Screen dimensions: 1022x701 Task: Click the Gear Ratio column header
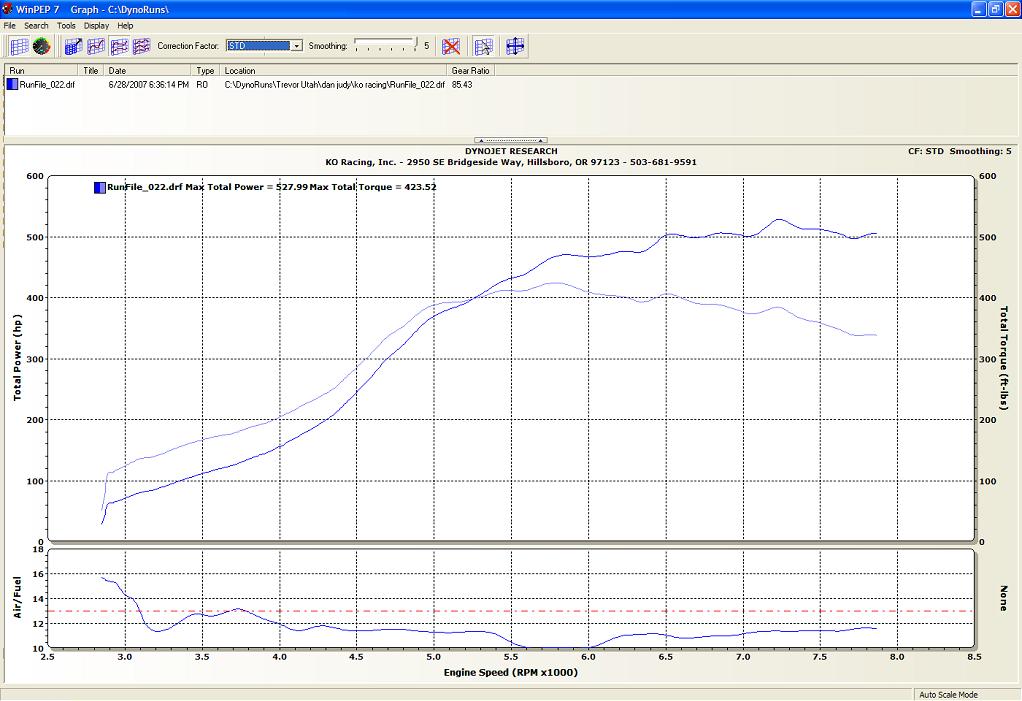(x=470, y=71)
